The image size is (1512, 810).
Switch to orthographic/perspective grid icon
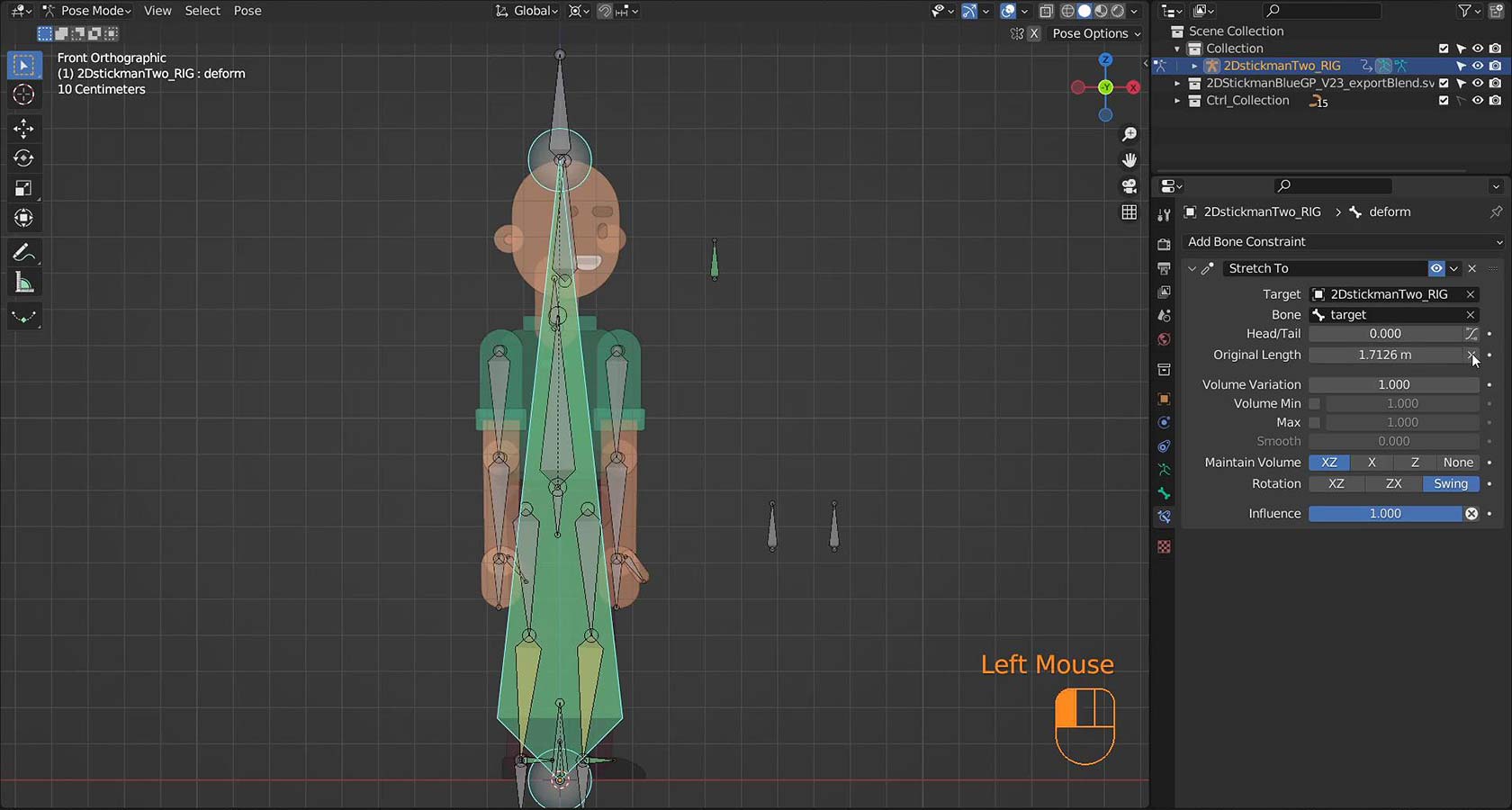click(x=1129, y=212)
